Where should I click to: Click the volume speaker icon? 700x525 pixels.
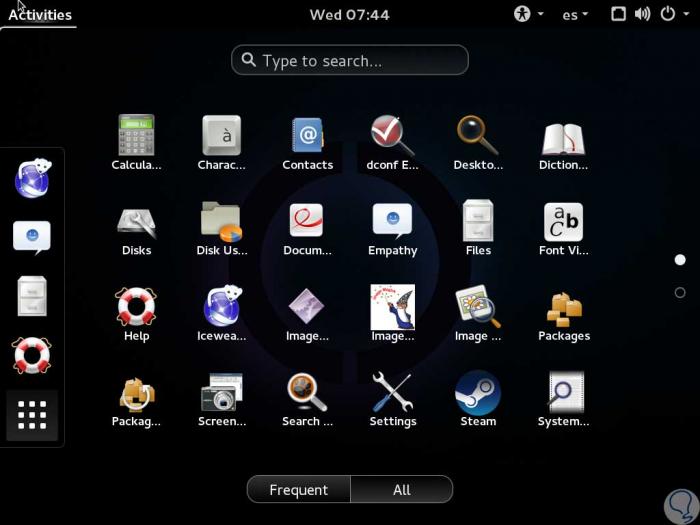pos(642,14)
